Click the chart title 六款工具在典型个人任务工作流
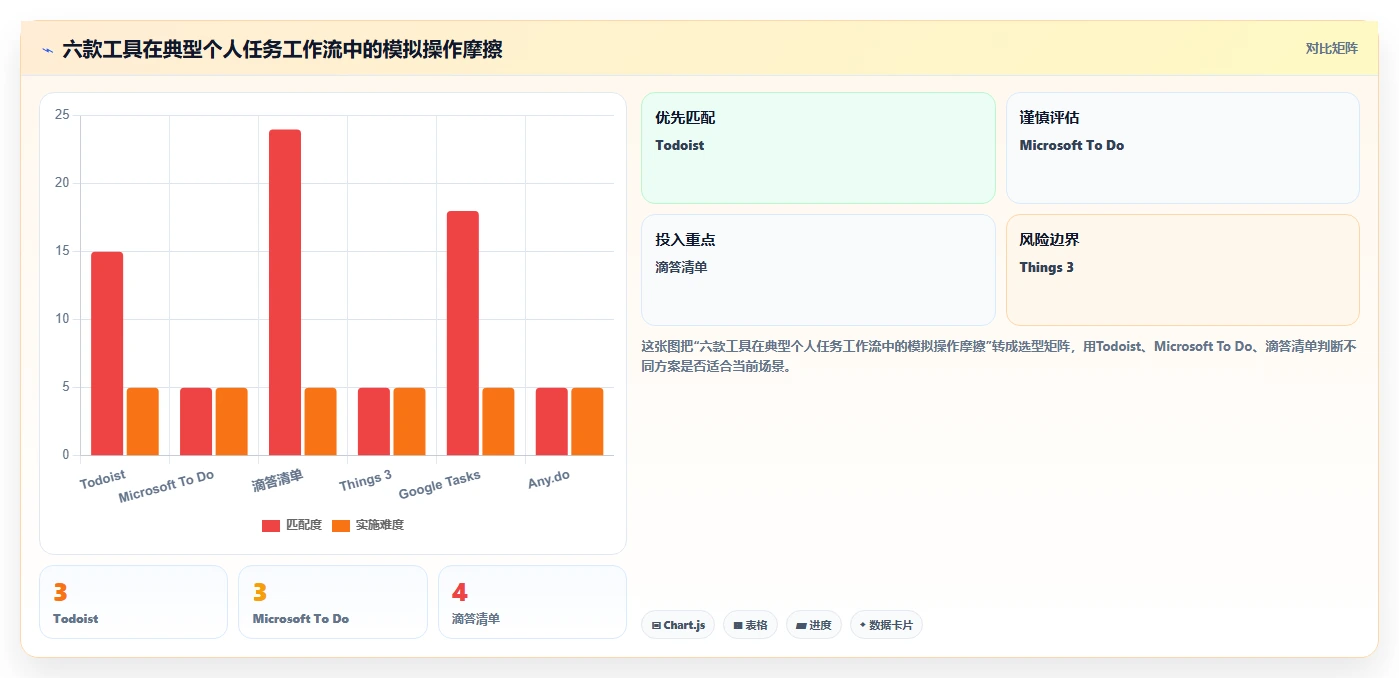This screenshot has height=678, width=1399. [x=282, y=49]
